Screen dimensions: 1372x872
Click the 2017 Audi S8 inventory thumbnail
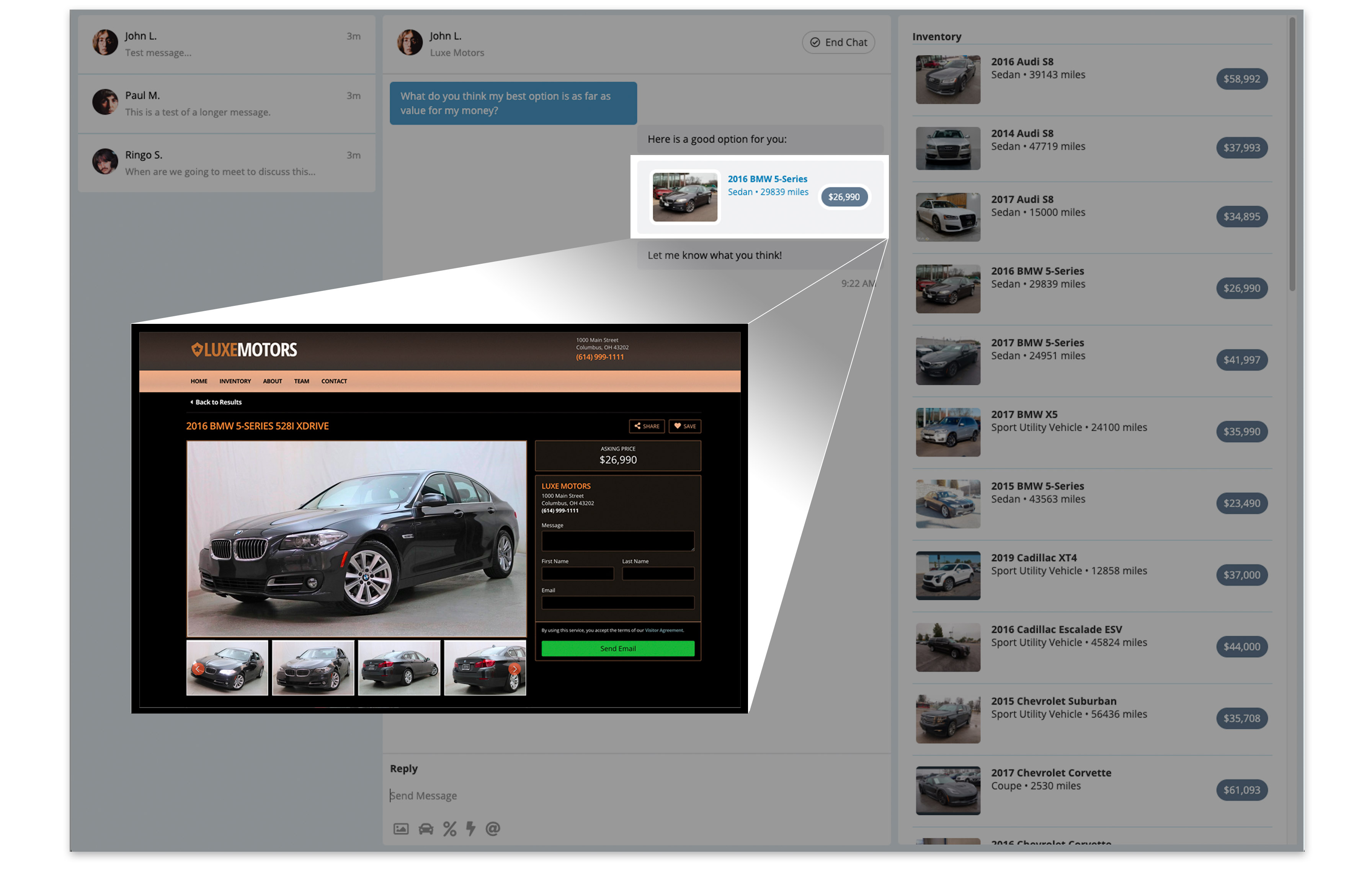(948, 217)
